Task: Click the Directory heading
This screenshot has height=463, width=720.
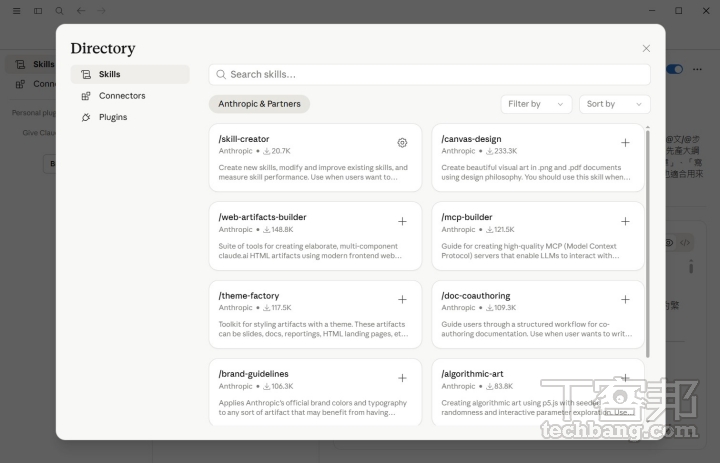Action: coord(103,48)
